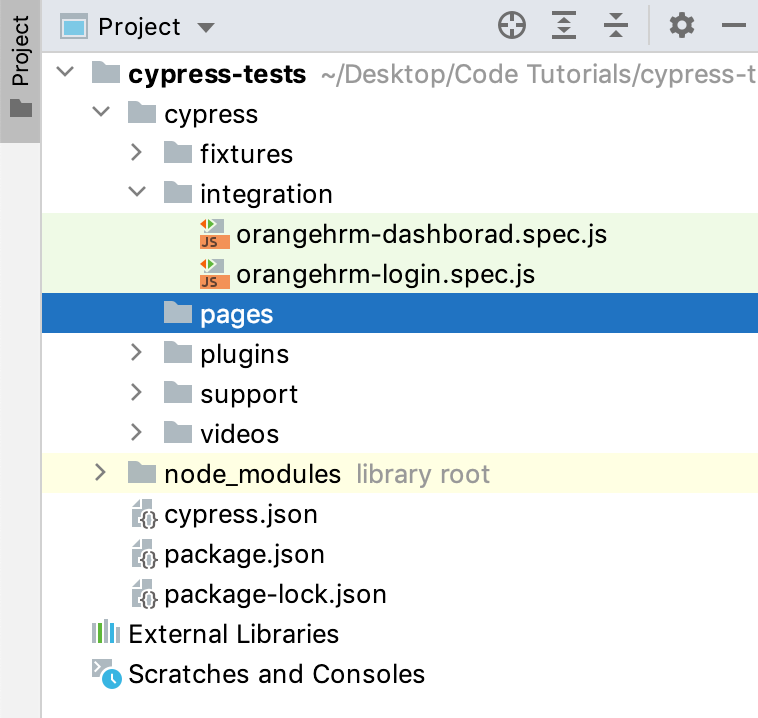Click the Expand All toolbar icon
This screenshot has height=718, width=758.
[x=565, y=26]
